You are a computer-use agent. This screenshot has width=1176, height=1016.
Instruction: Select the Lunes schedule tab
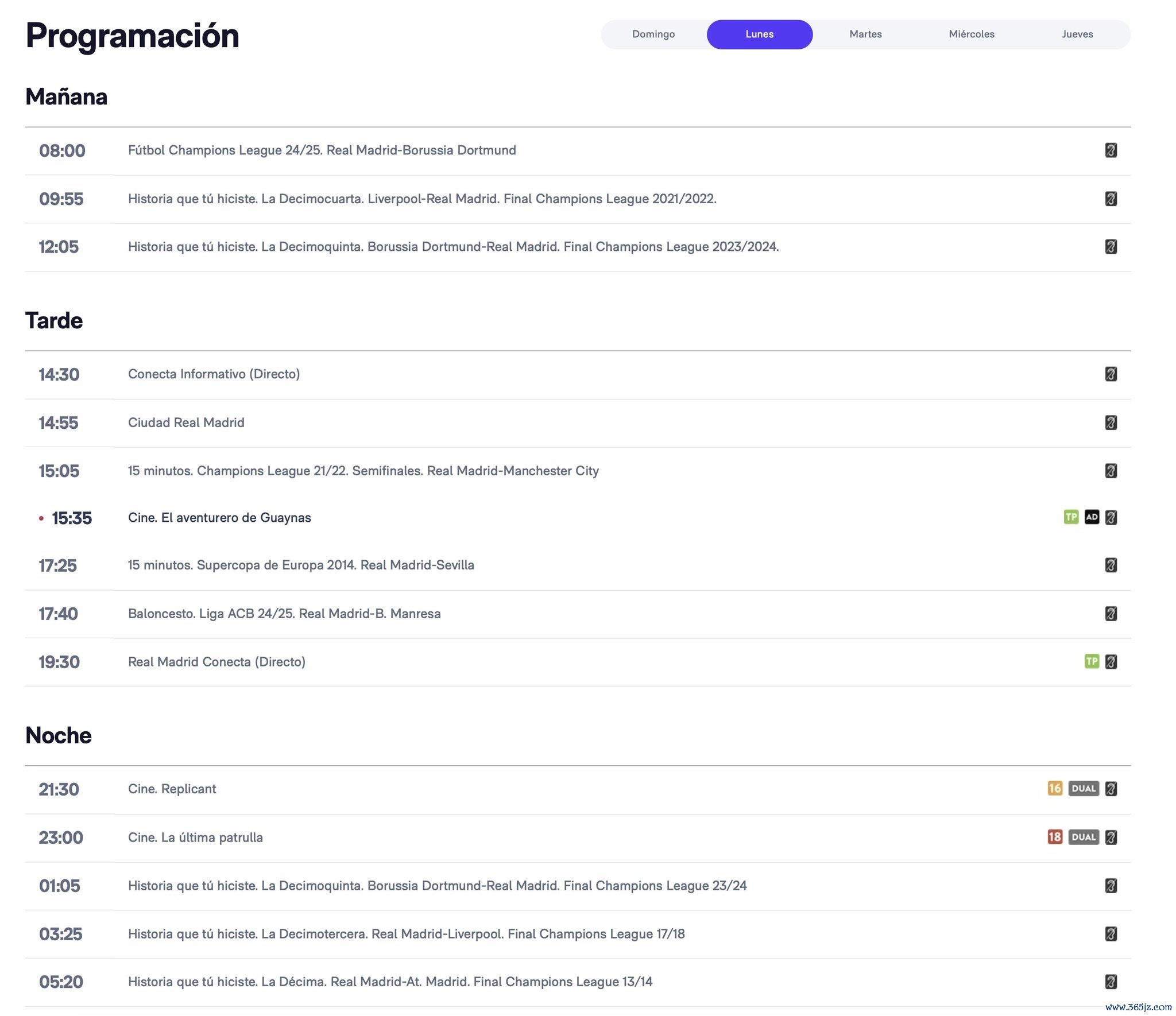759,34
